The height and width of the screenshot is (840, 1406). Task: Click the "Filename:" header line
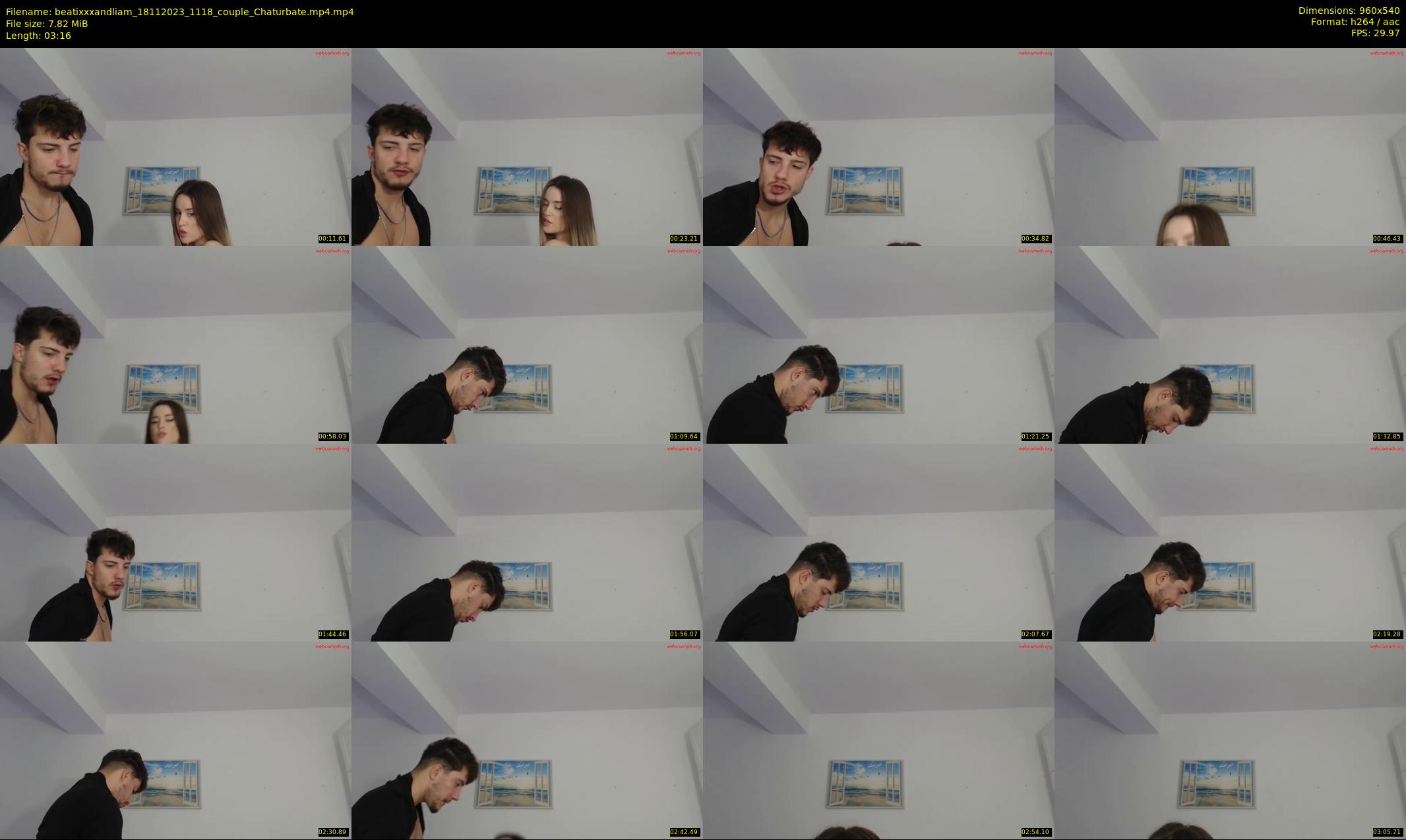click(x=180, y=12)
